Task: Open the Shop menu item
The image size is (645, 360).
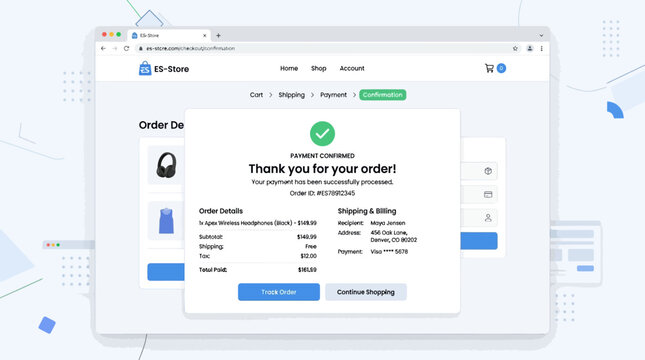Action: point(318,68)
